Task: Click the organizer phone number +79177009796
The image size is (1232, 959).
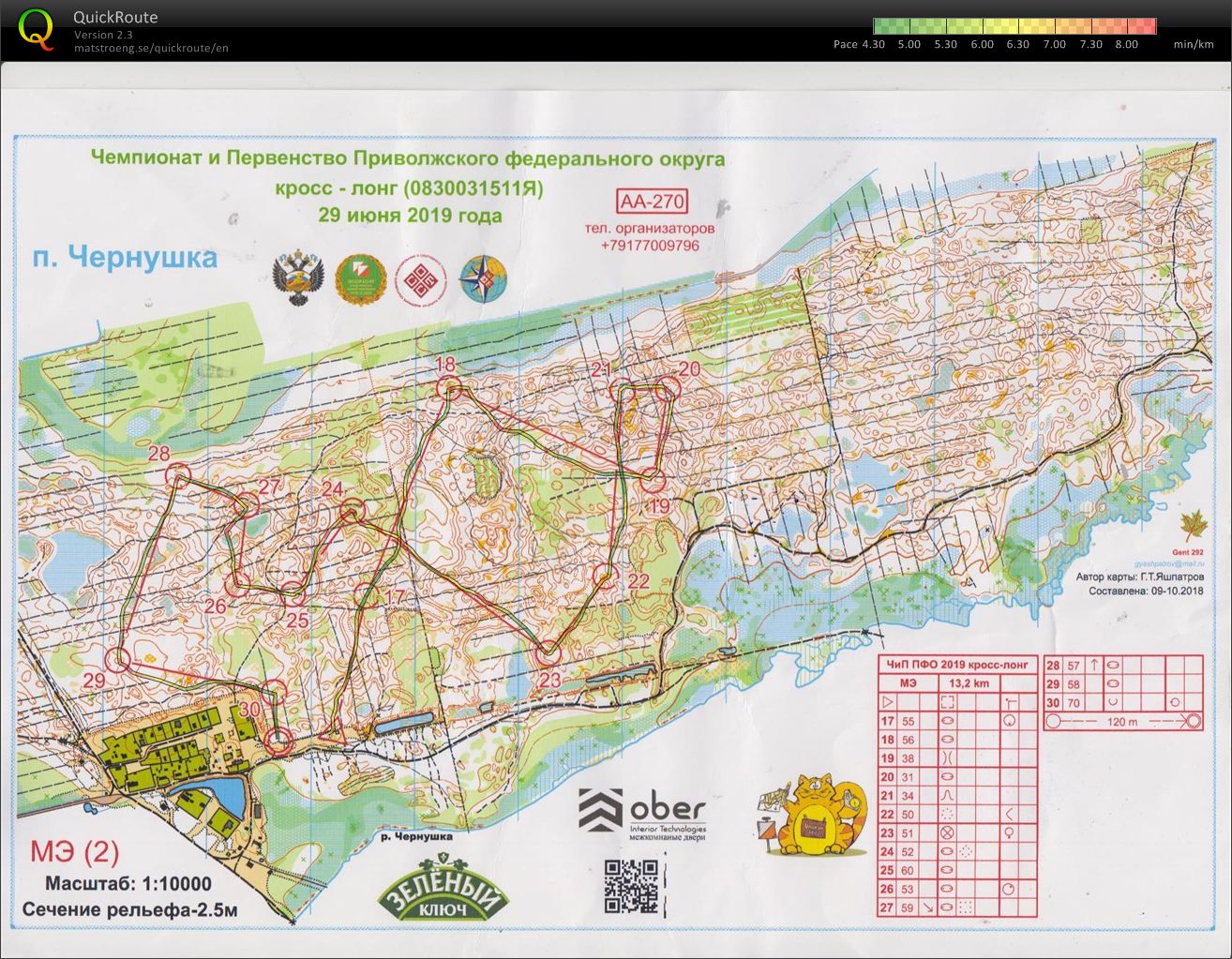Action: [651, 246]
